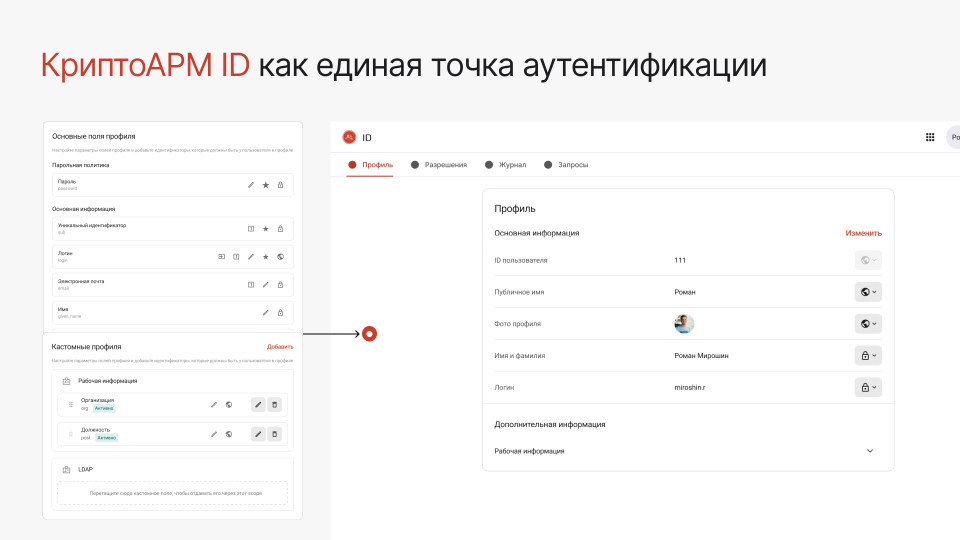Click the red ID logo icon
Image resolution: width=960 pixels, height=540 pixels.
(349, 137)
